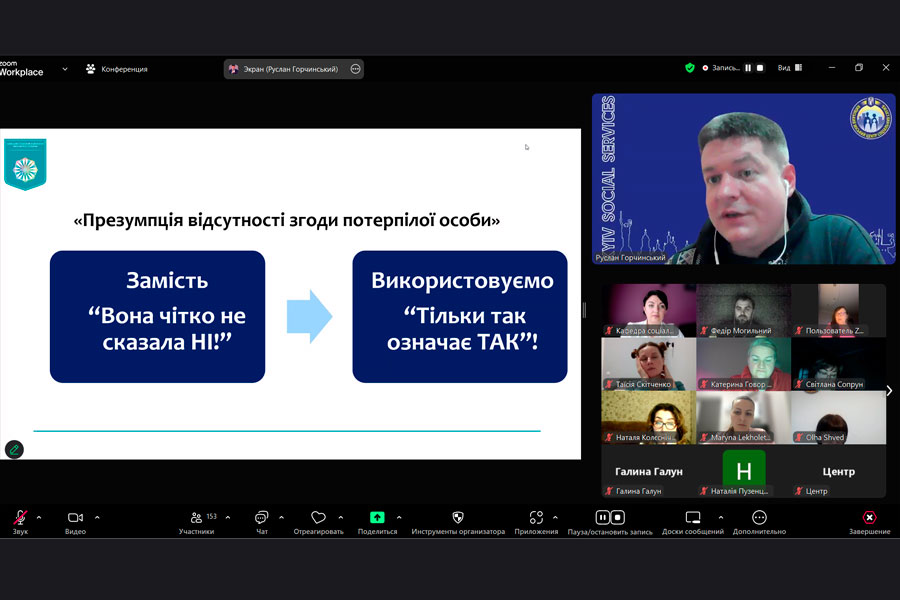
Task: Open shared screen options ellipsis icon
Action: pyautogui.click(x=355, y=69)
